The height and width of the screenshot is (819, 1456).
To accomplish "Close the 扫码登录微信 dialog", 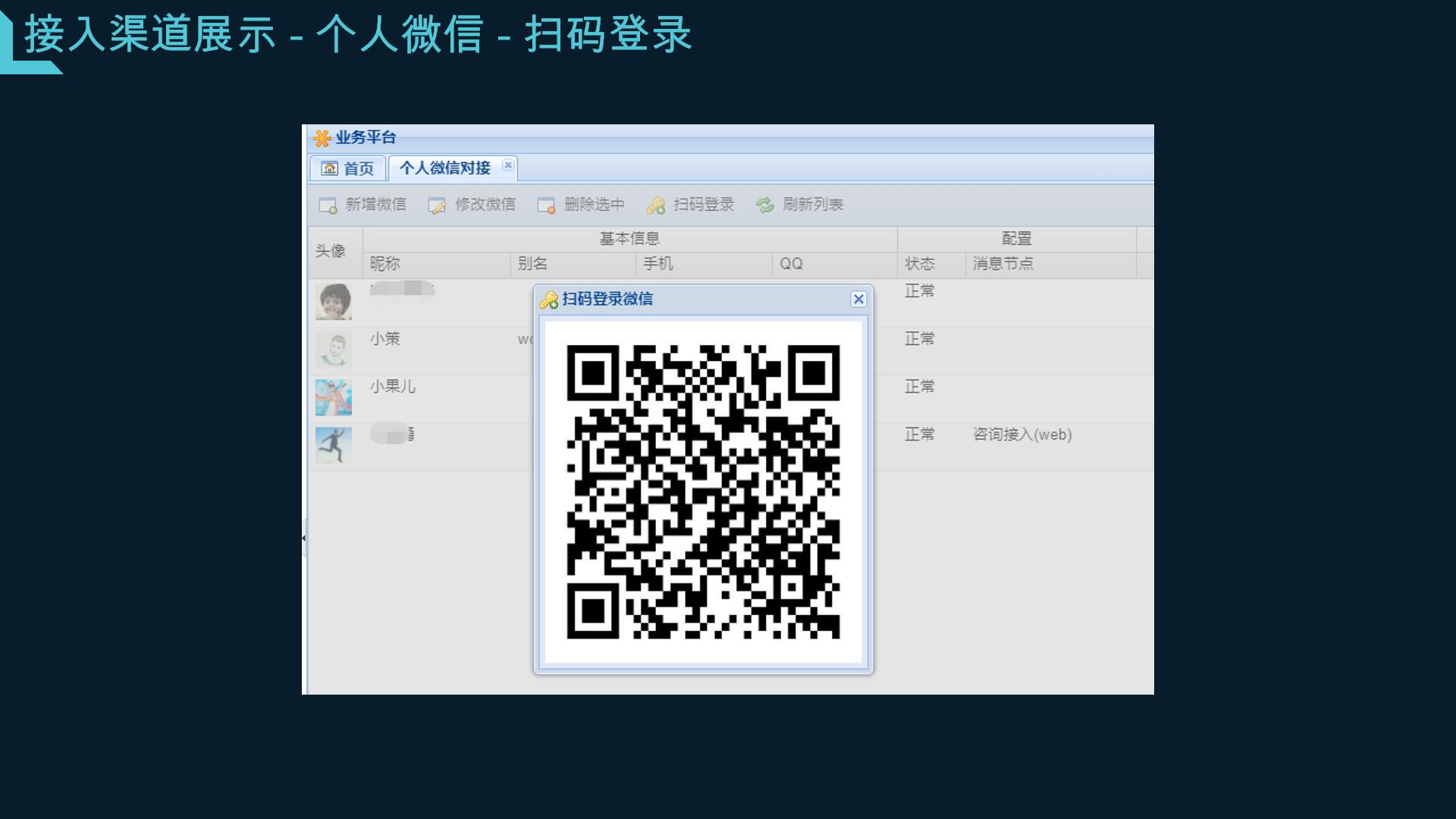I will tap(858, 300).
